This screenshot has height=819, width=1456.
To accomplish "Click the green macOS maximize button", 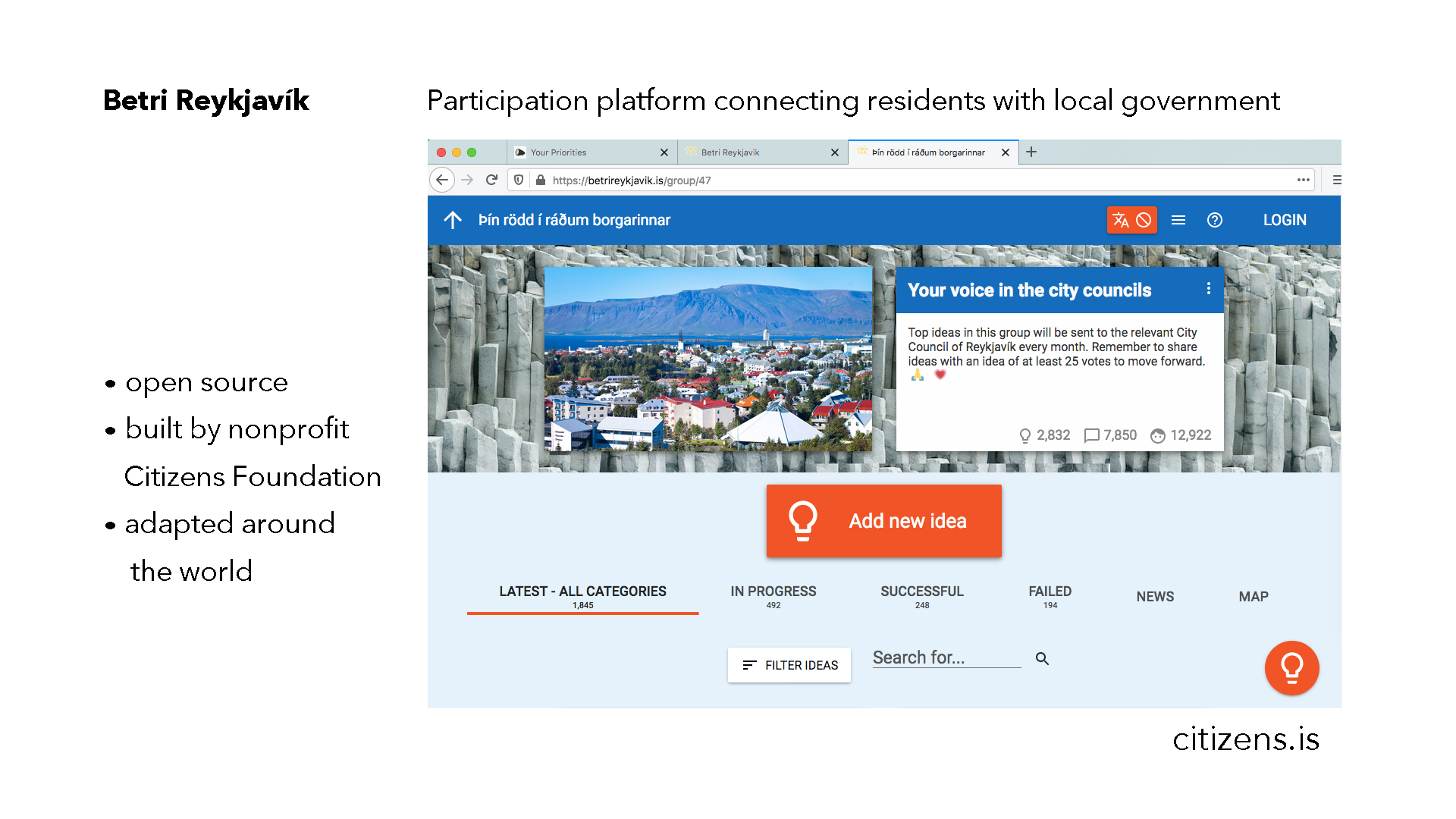I will (x=472, y=152).
